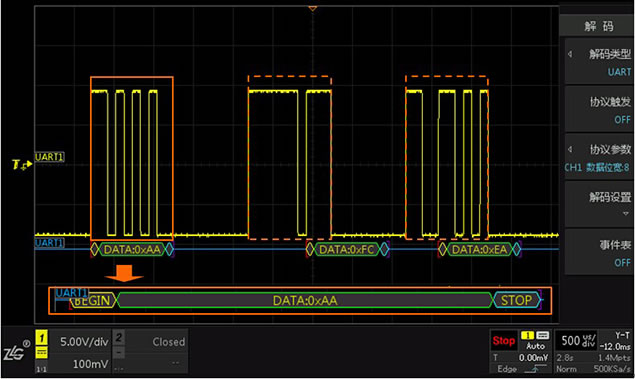The width and height of the screenshot is (635, 379).
Task: Click the rising edge trigger icon
Action: point(535,369)
